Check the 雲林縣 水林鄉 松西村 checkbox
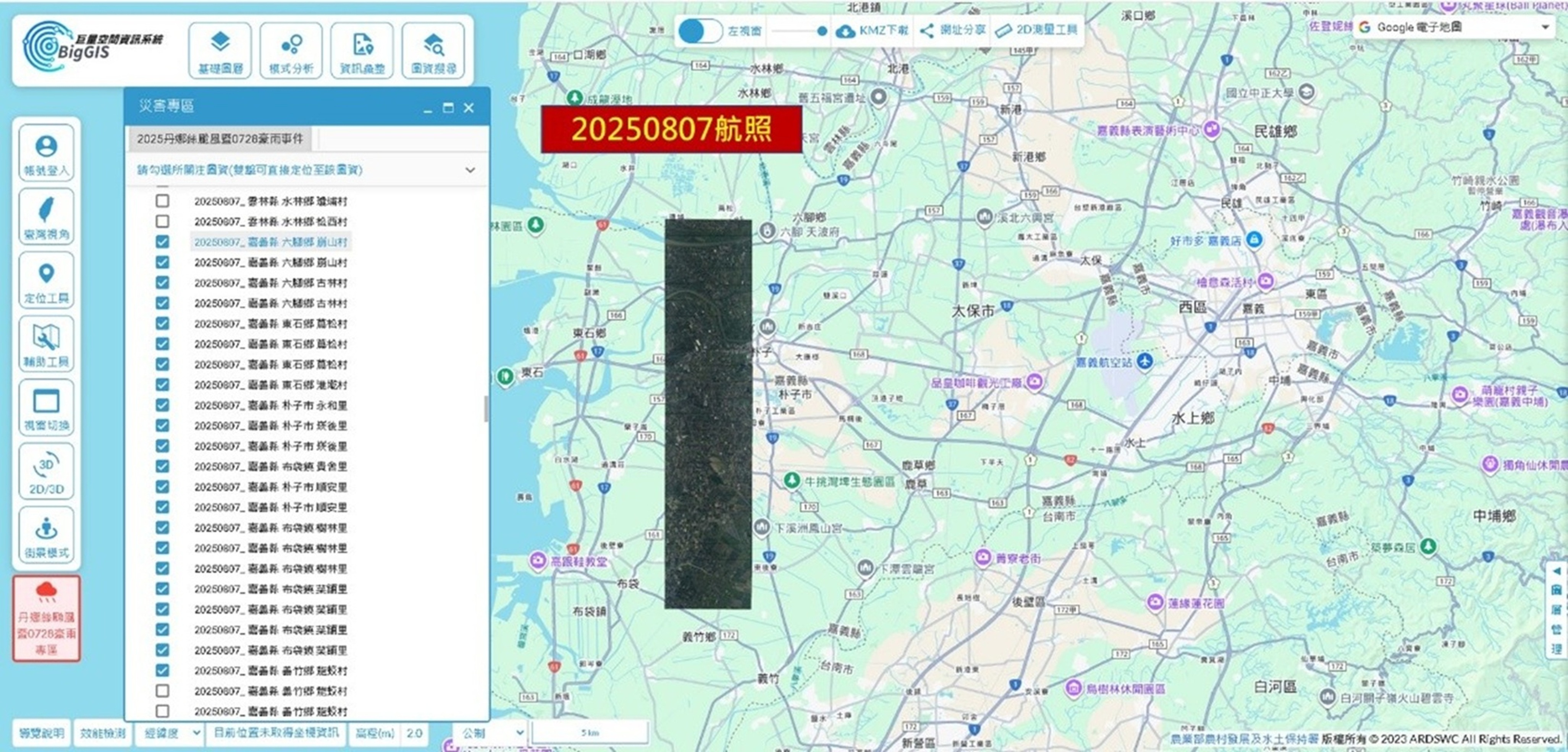This screenshot has width=1568, height=752. click(x=163, y=221)
